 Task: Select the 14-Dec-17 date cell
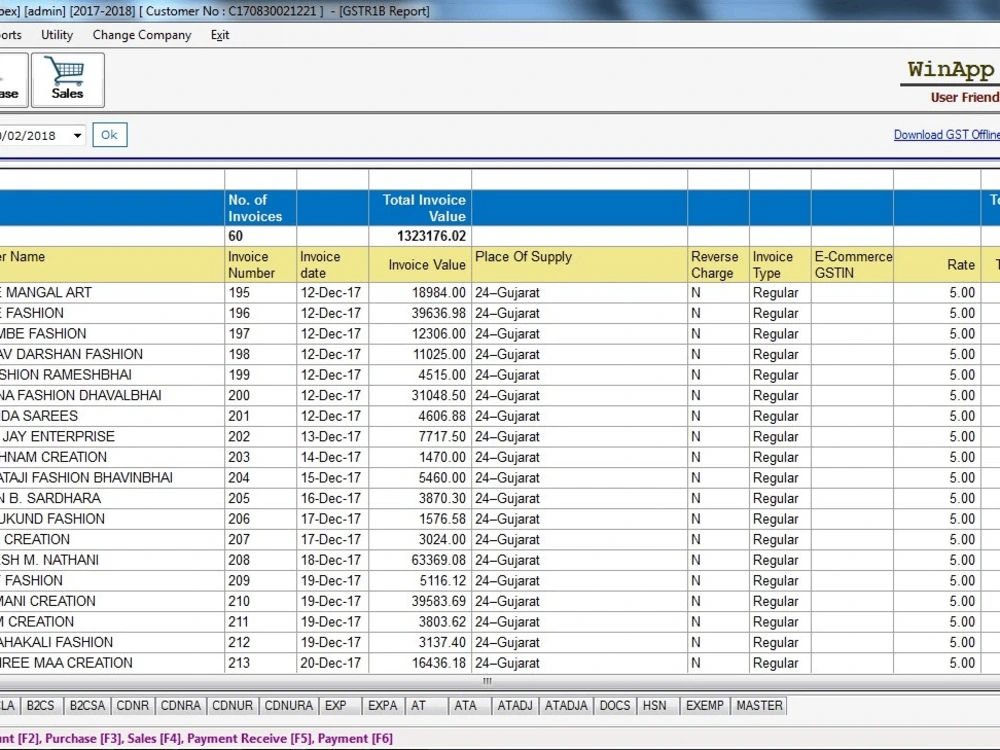coord(332,457)
